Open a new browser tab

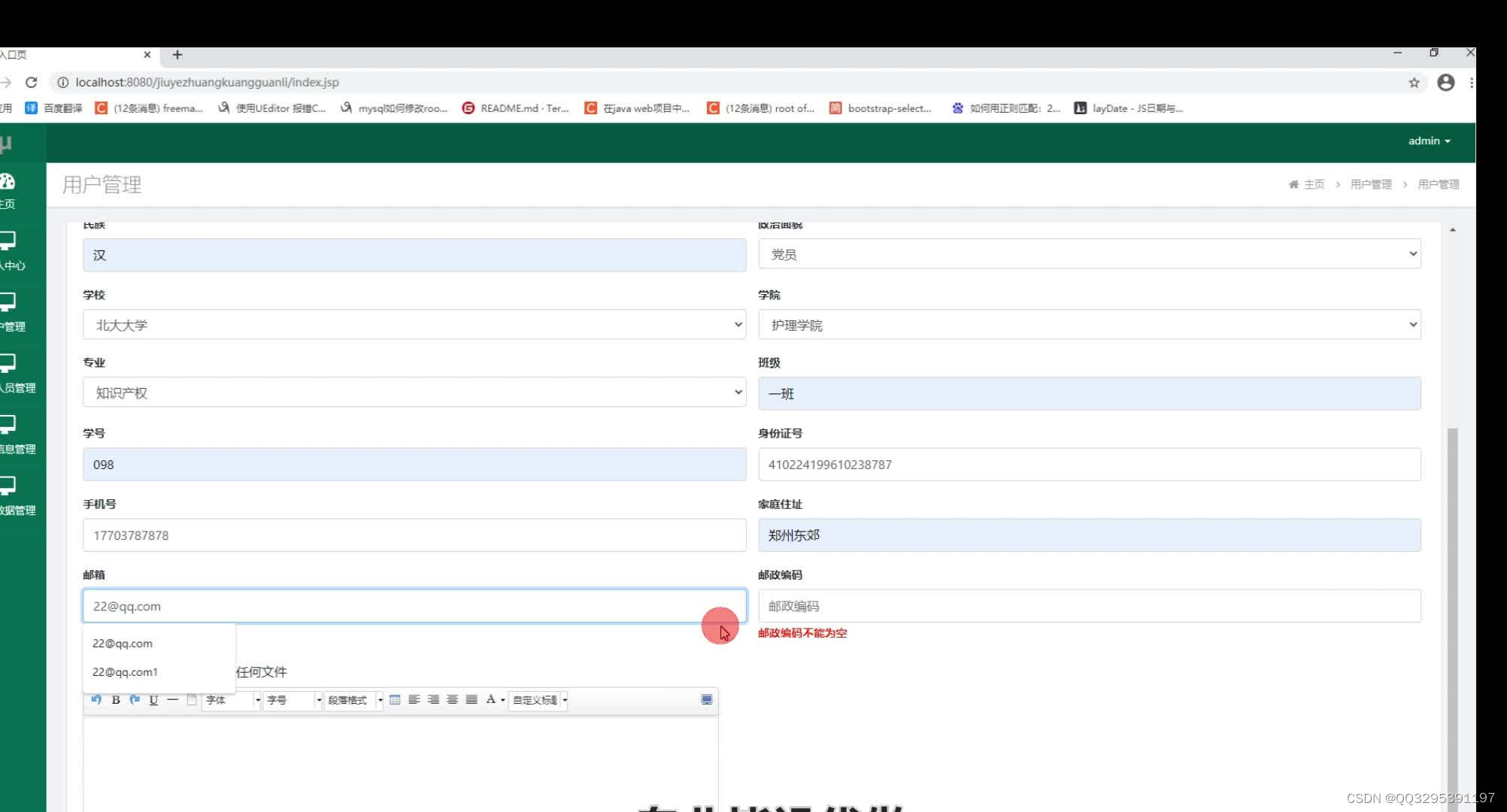(x=177, y=54)
